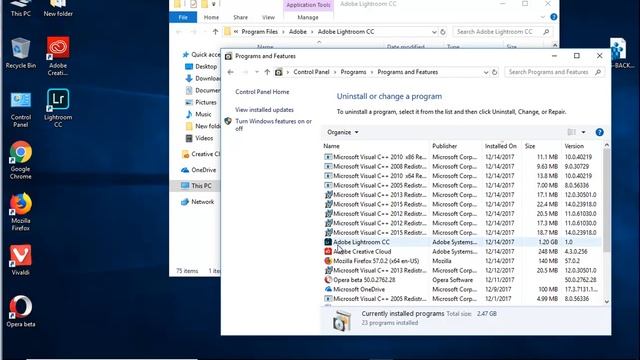The image size is (640, 360).
Task: Open the Adobe Creative Cloud desktop shortcut
Action: coord(58,56)
